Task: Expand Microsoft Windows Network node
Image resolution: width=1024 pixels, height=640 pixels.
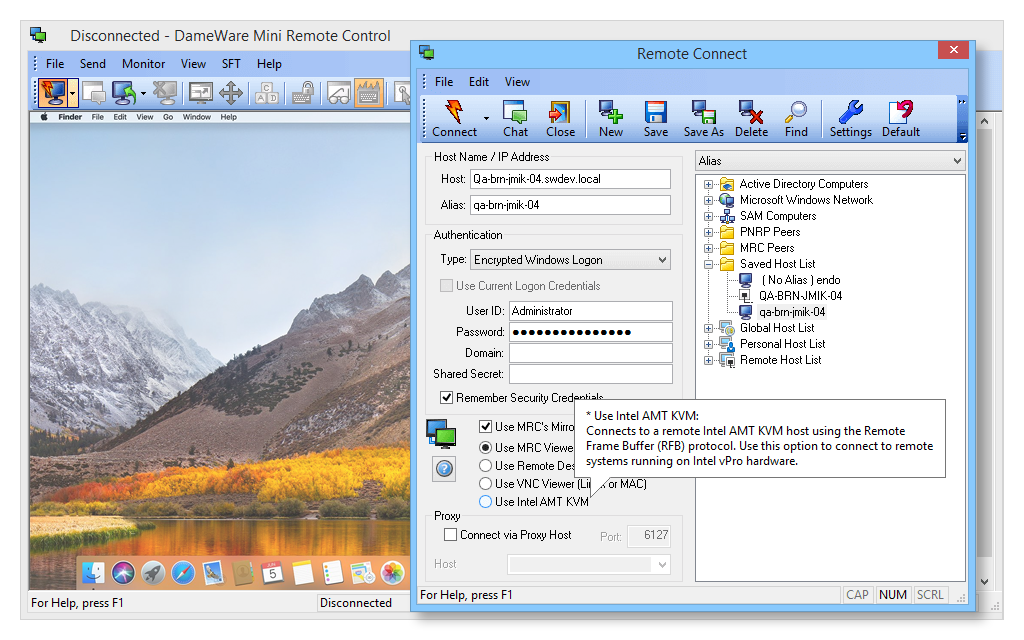Action: (x=708, y=200)
